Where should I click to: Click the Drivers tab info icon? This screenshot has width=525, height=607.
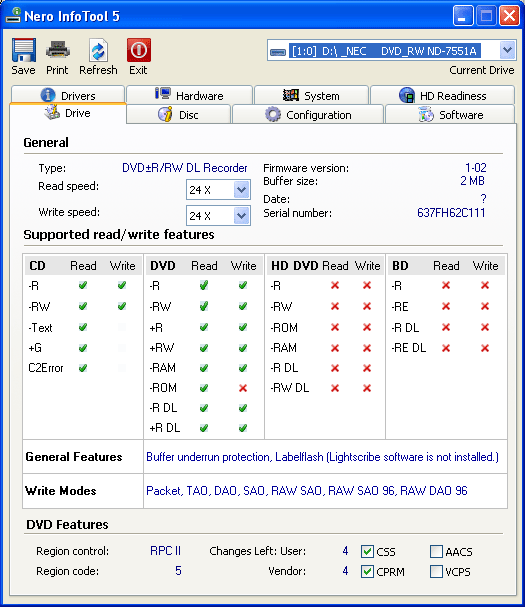click(48, 95)
